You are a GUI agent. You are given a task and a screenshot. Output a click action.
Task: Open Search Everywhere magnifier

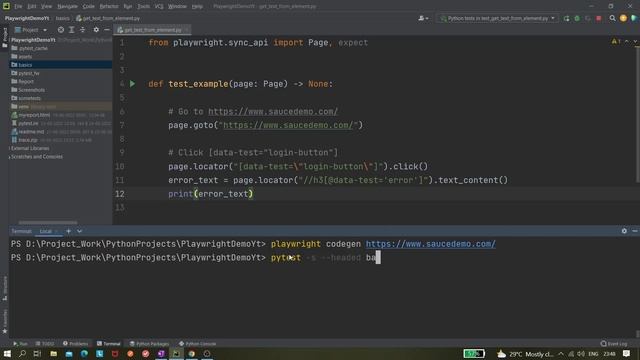click(612, 18)
